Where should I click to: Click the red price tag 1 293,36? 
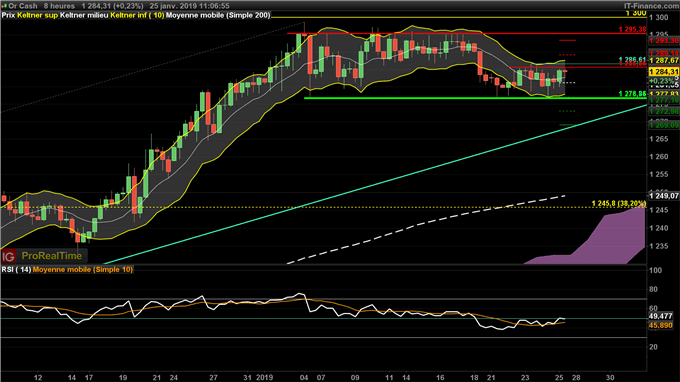tap(664, 41)
